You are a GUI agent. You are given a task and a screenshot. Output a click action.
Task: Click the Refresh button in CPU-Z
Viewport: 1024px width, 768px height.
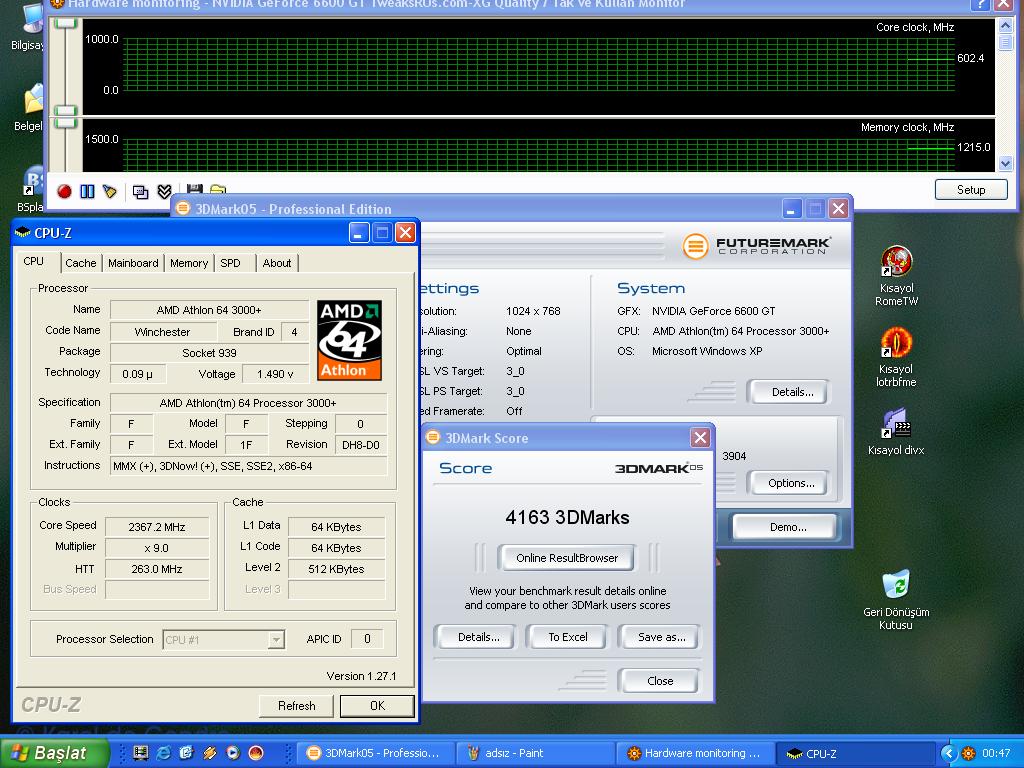click(x=296, y=706)
